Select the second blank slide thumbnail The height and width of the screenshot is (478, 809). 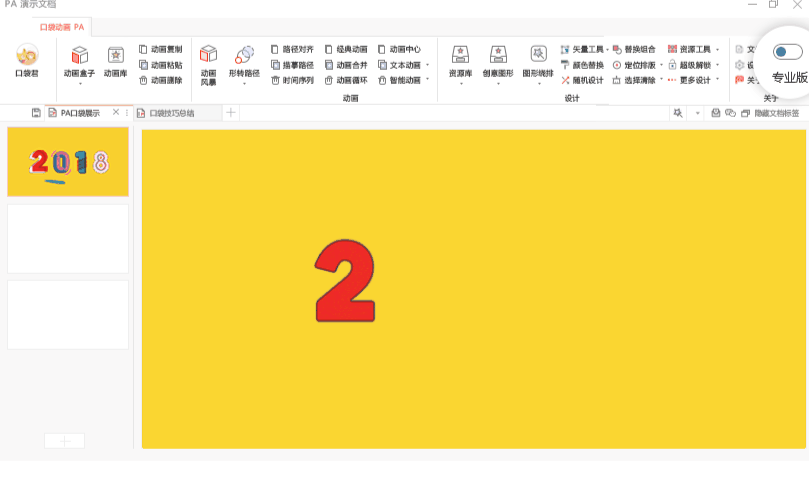click(x=68, y=238)
